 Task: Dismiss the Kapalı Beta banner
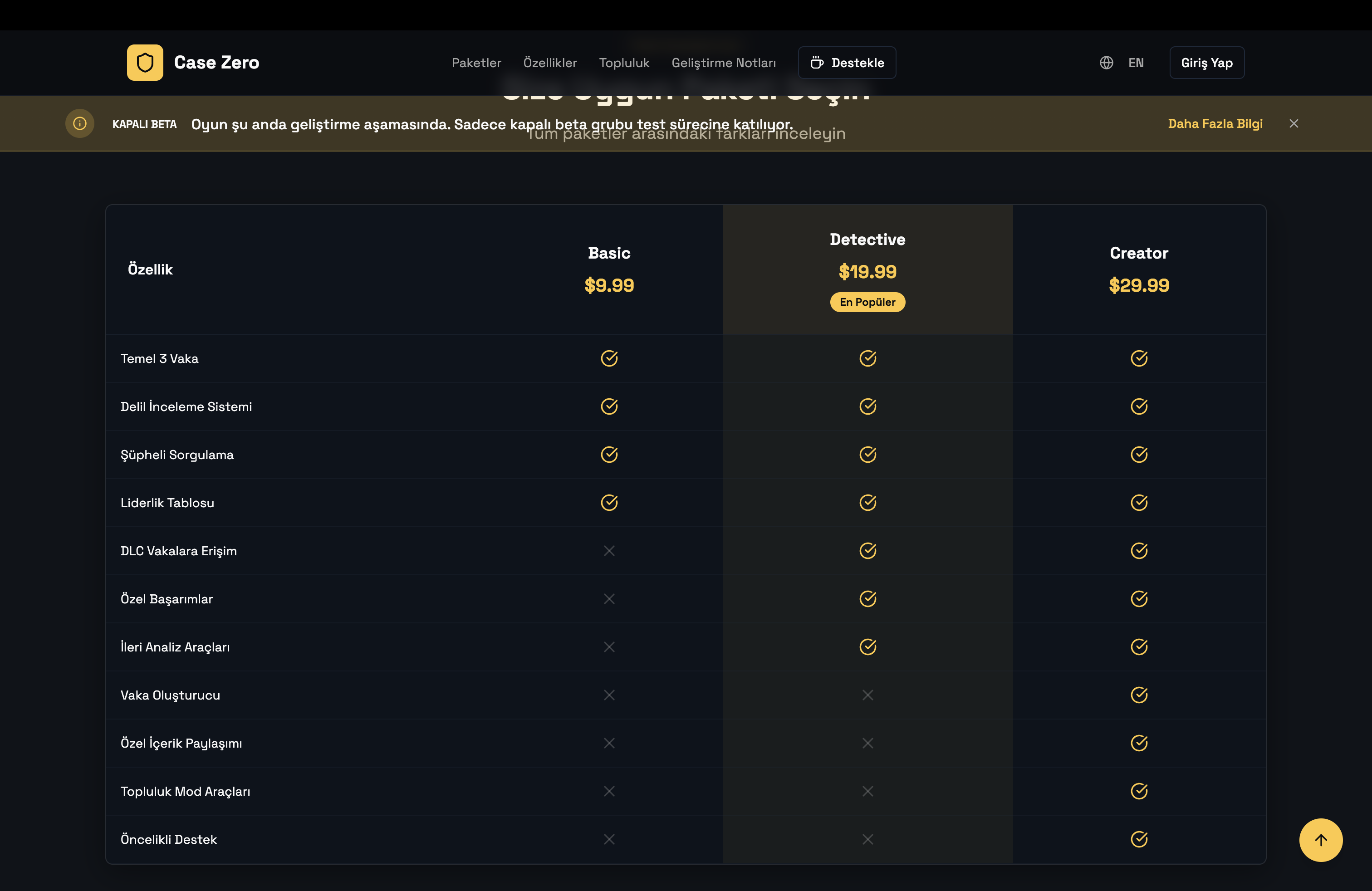1294,123
